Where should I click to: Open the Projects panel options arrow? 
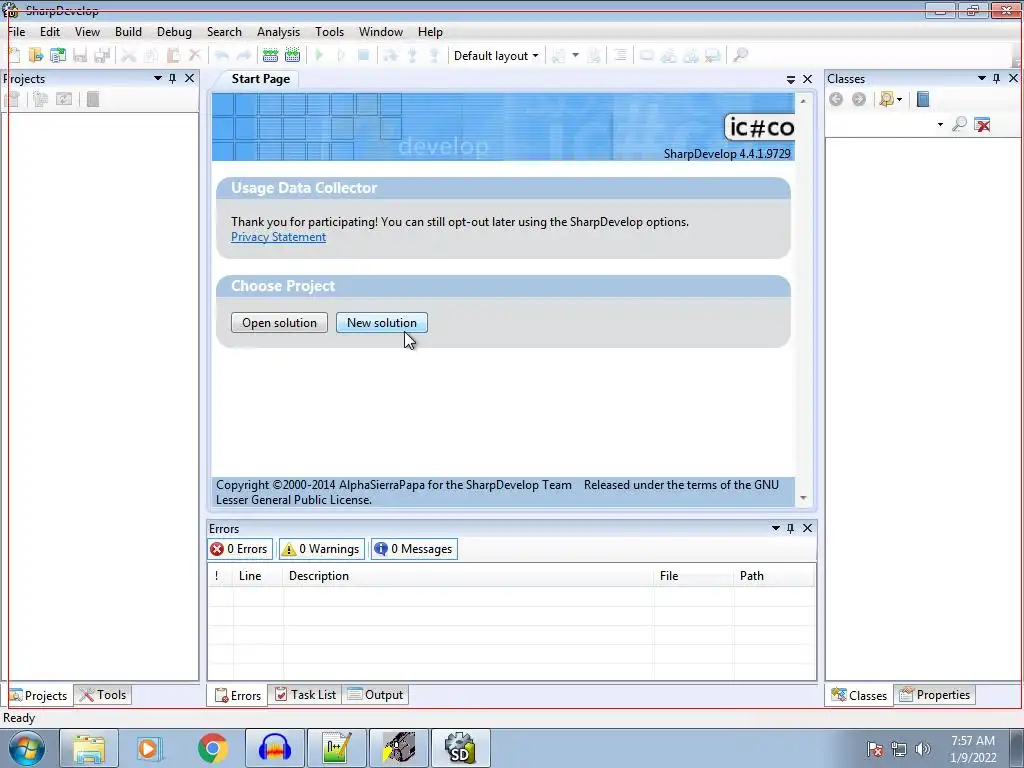[157, 78]
